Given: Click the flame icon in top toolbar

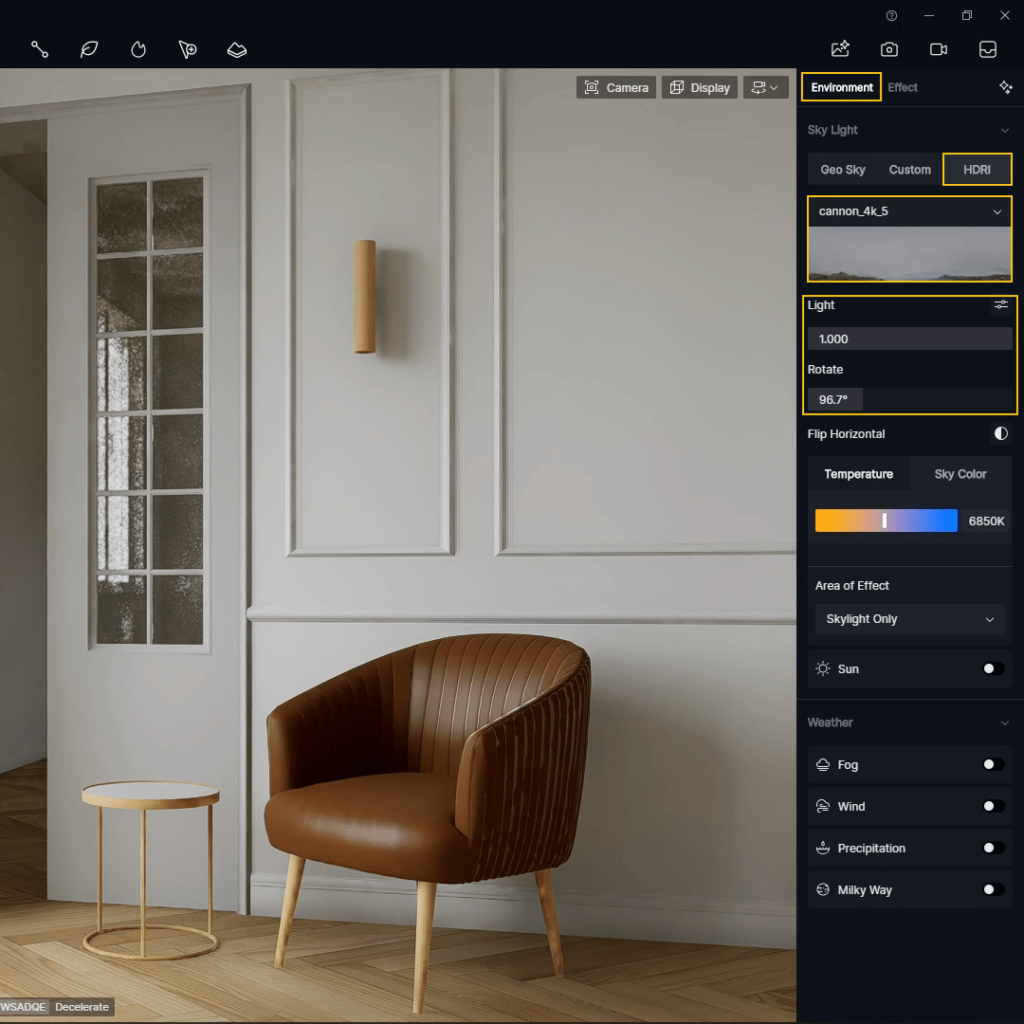Looking at the screenshot, I should (x=138, y=49).
